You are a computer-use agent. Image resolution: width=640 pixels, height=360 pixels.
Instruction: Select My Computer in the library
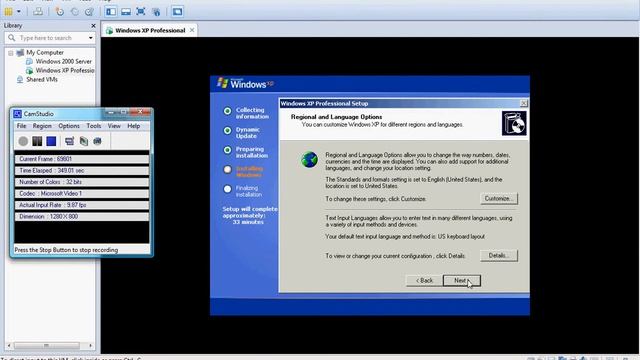tap(45, 52)
